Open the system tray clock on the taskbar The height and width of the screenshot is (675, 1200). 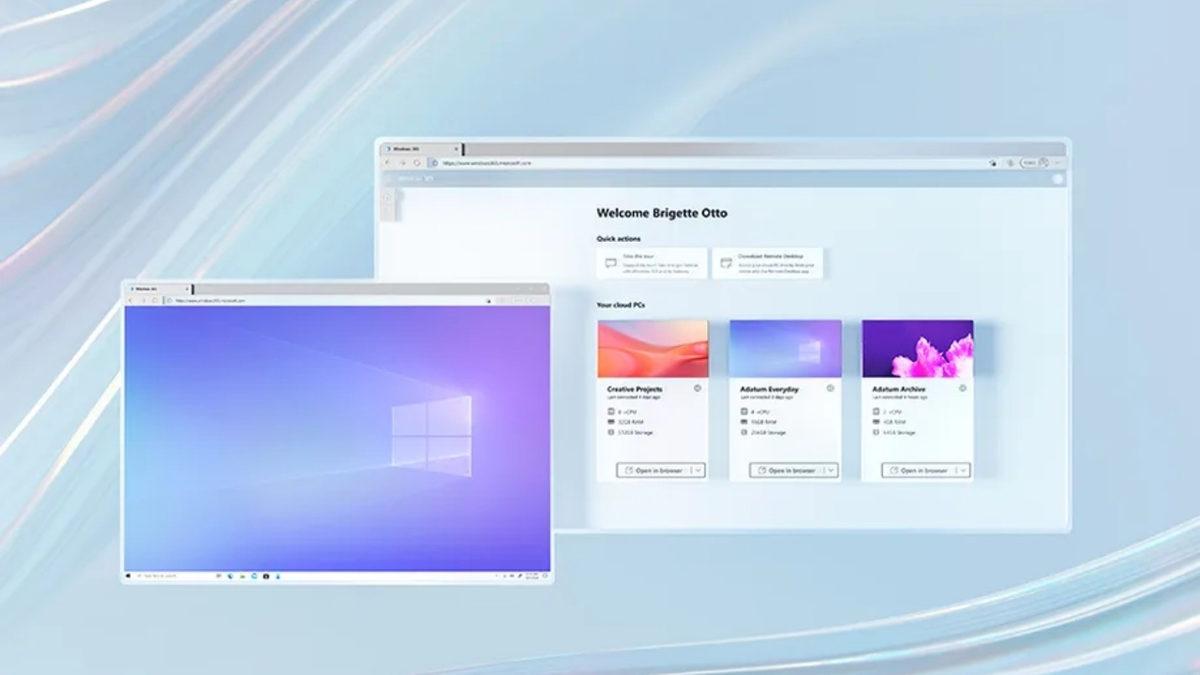point(532,576)
